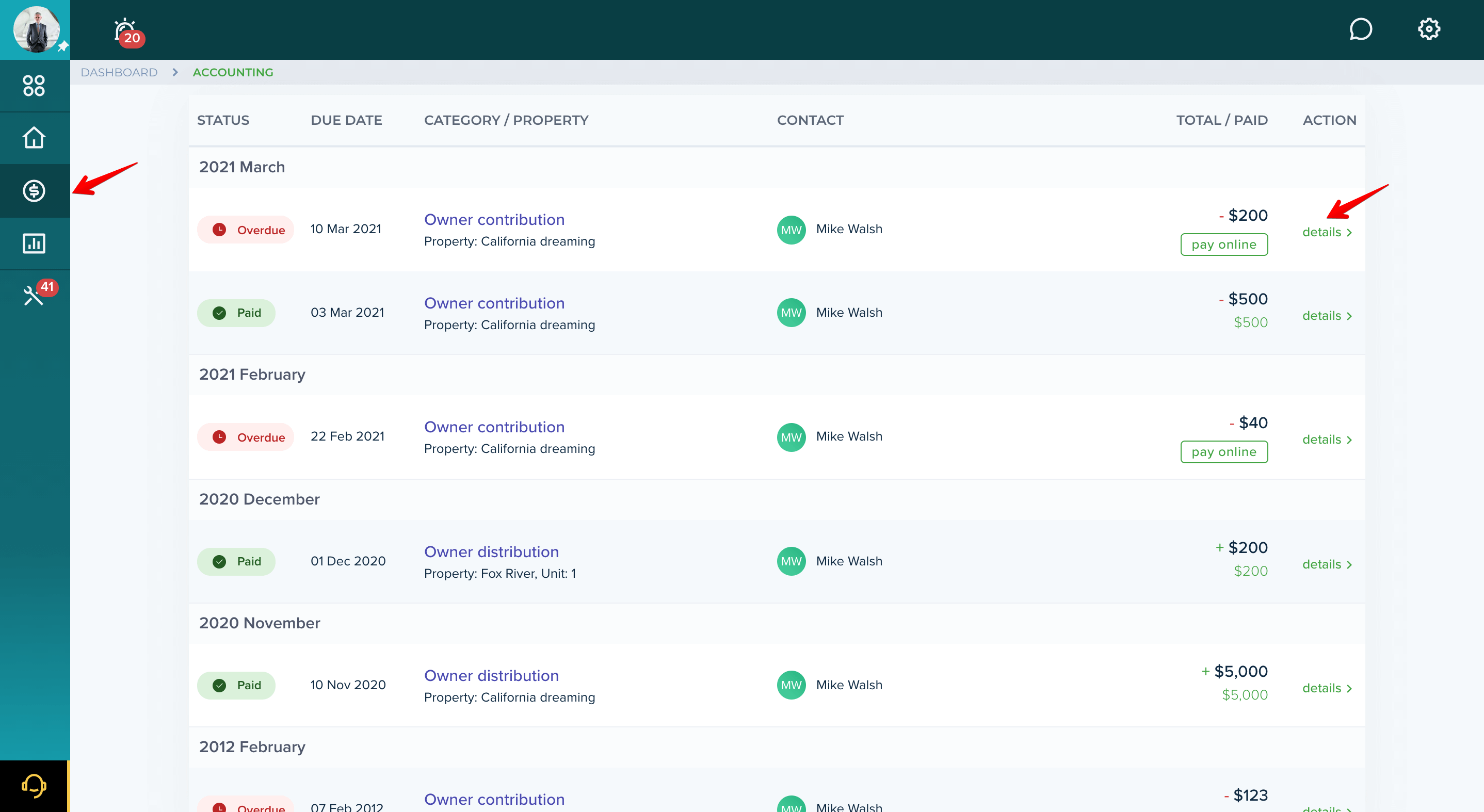
Task: Open details for 10 Mar 2021 transaction
Action: tap(1327, 232)
